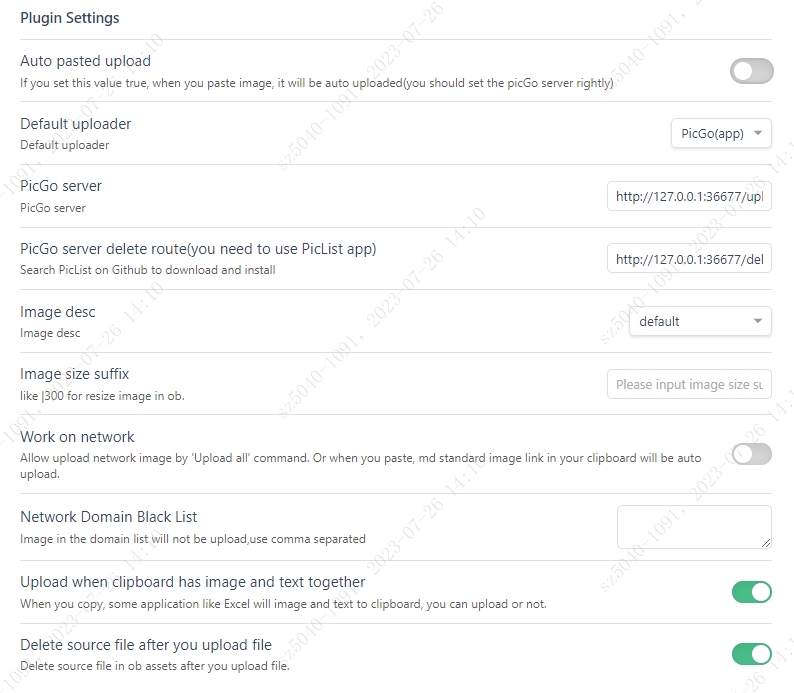The height and width of the screenshot is (693, 794).
Task: Click the Network Domain Black List title
Action: [x=108, y=516]
